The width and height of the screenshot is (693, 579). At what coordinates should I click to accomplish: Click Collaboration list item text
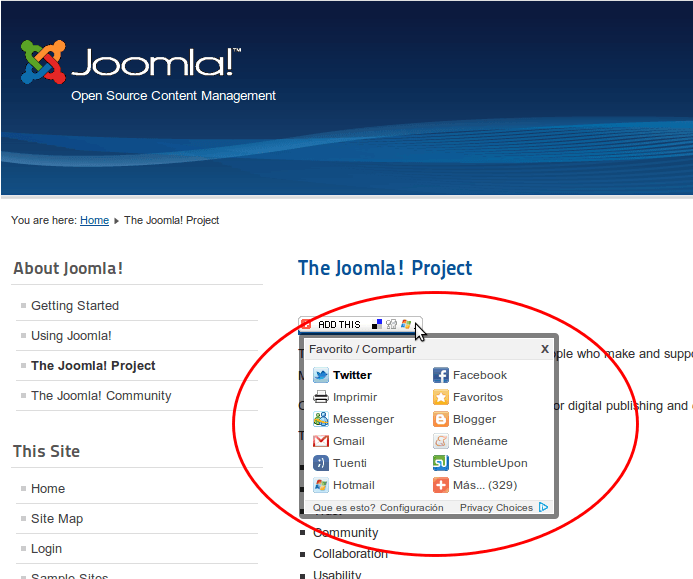point(350,554)
